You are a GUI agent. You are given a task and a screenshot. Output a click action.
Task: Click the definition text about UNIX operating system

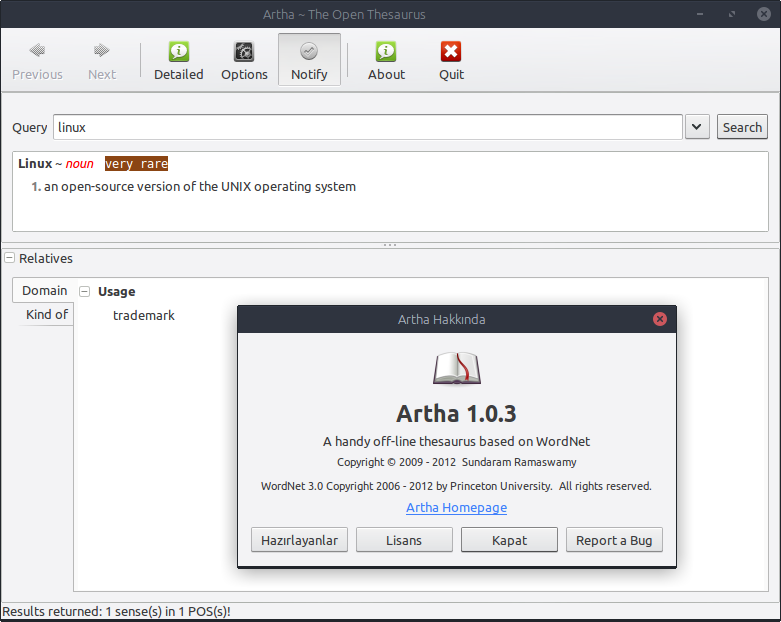pos(200,187)
